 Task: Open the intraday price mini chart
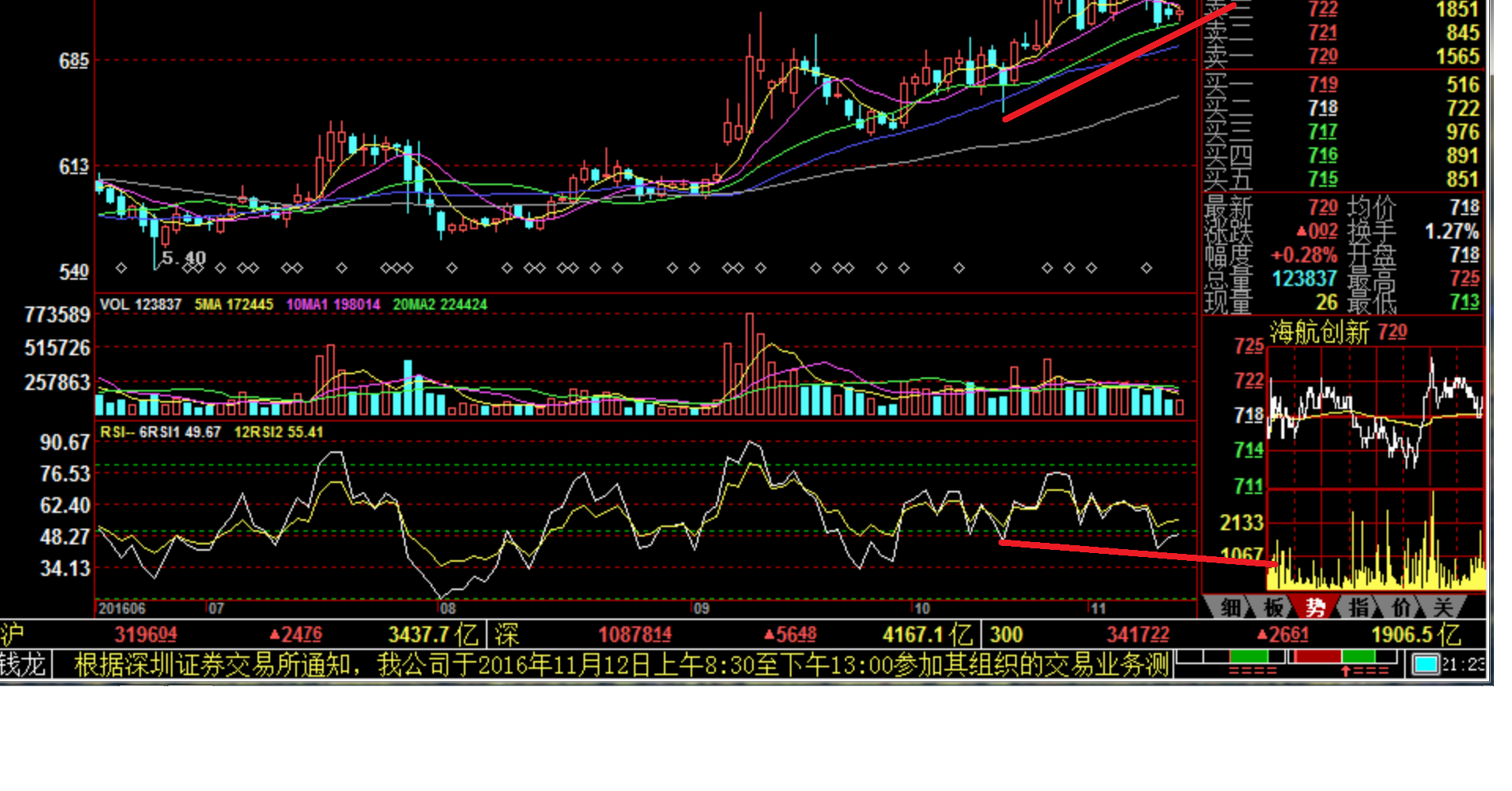1376,418
